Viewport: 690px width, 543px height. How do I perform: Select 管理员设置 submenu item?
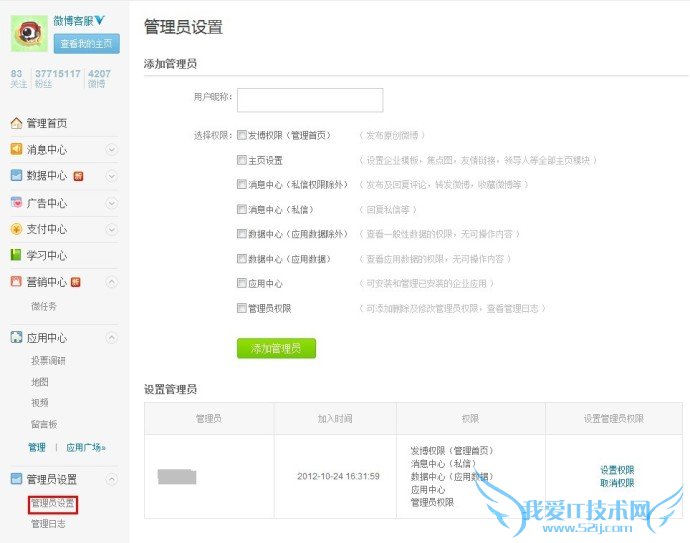click(53, 503)
